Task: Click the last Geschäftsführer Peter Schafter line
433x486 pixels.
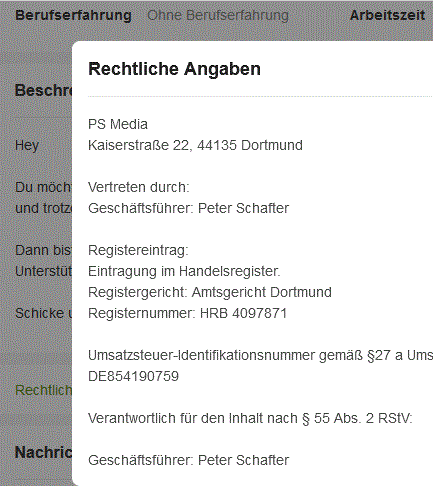Action: [188, 460]
